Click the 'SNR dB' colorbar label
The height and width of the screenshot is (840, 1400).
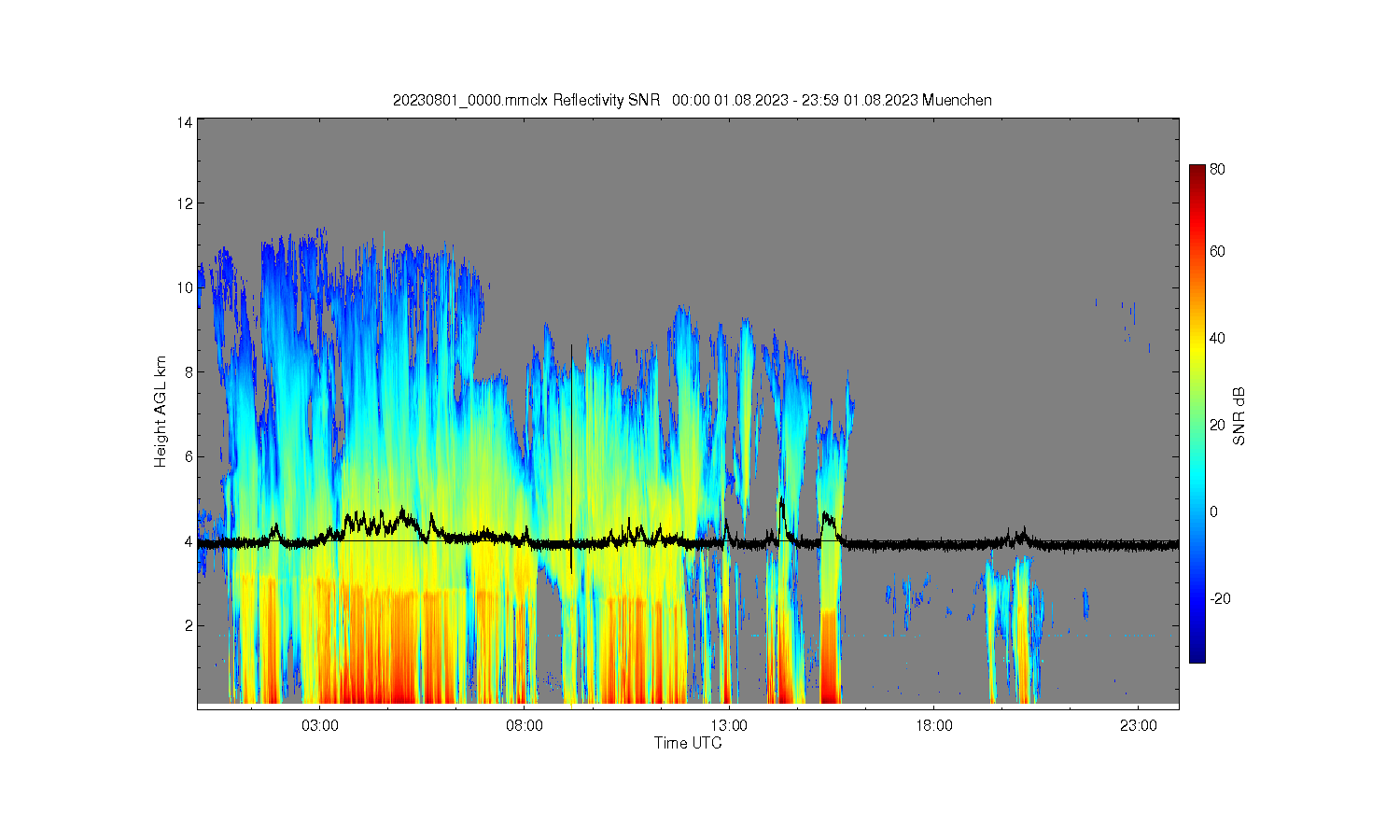[1239, 415]
